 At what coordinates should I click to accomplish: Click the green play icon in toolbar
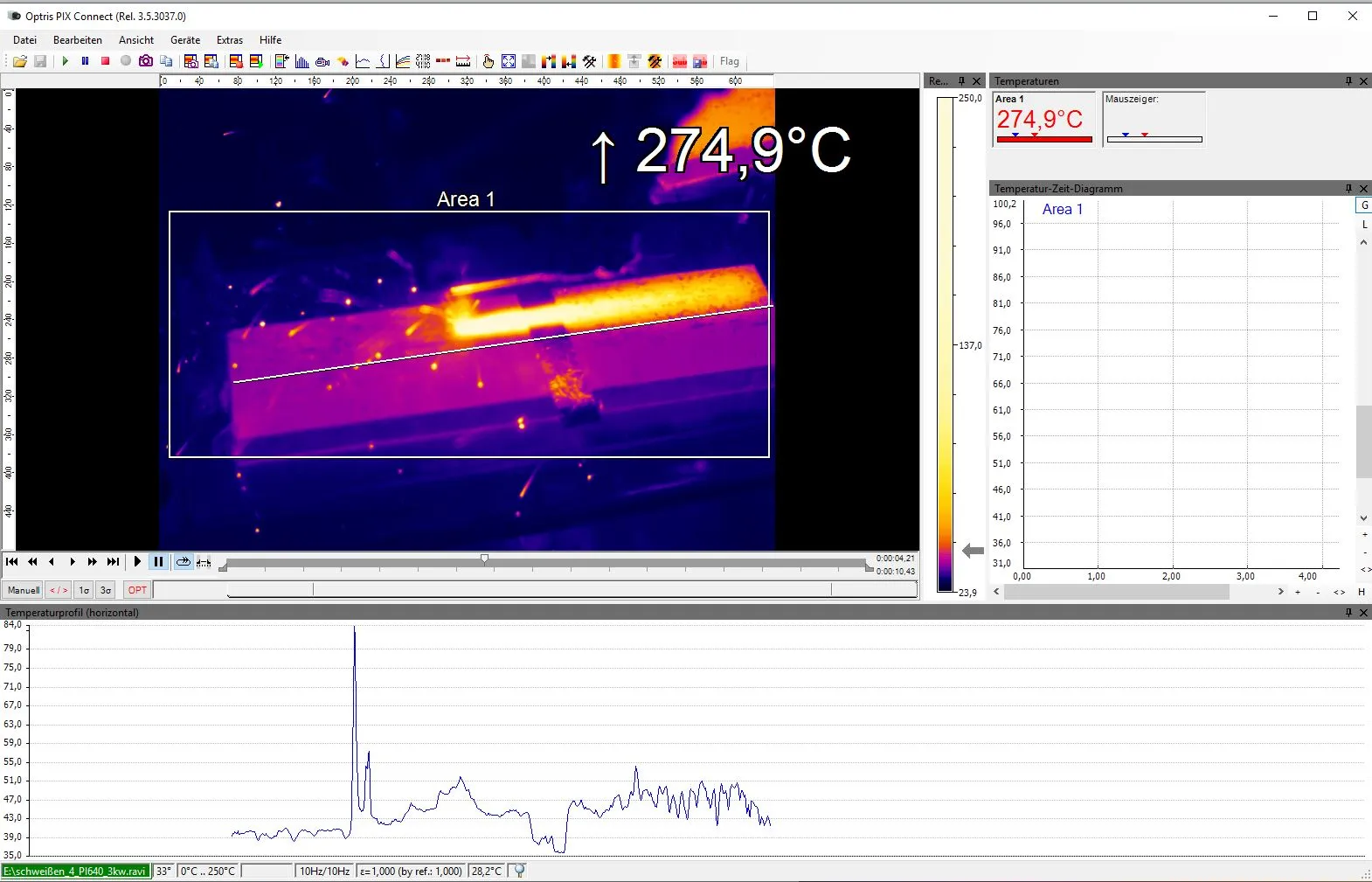(66, 61)
